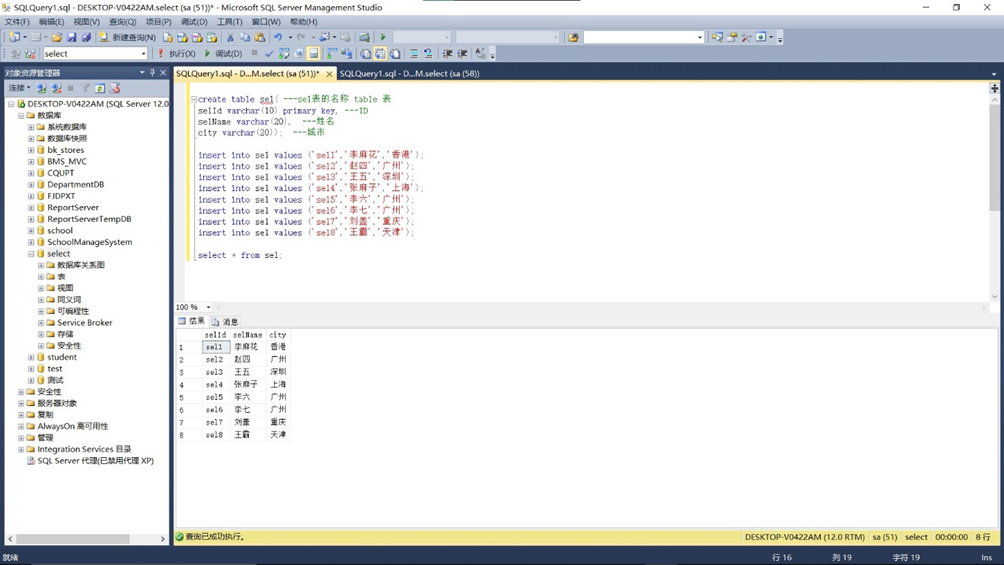Click the split editor icon above the scrollbar
The width and height of the screenshot is (1004, 565).
pos(994,88)
